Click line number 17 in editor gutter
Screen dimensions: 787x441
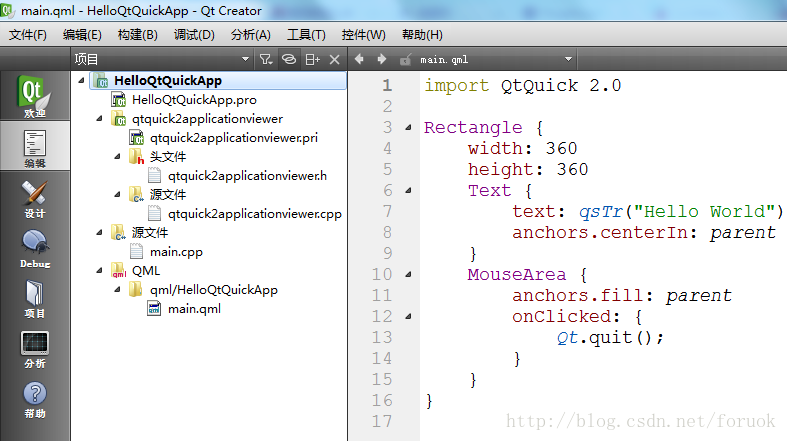pos(382,421)
